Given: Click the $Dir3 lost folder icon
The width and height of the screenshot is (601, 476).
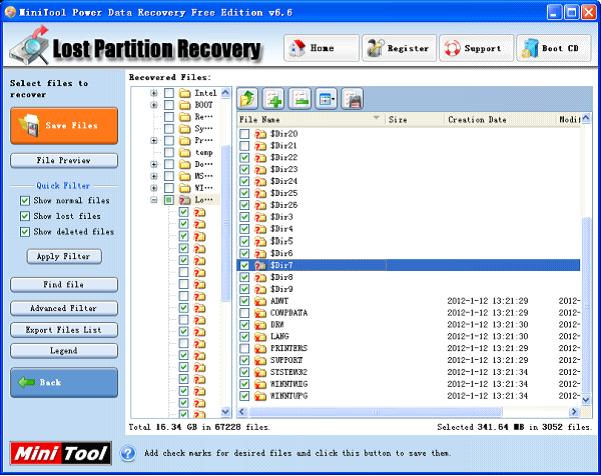Looking at the screenshot, I should [x=261, y=217].
